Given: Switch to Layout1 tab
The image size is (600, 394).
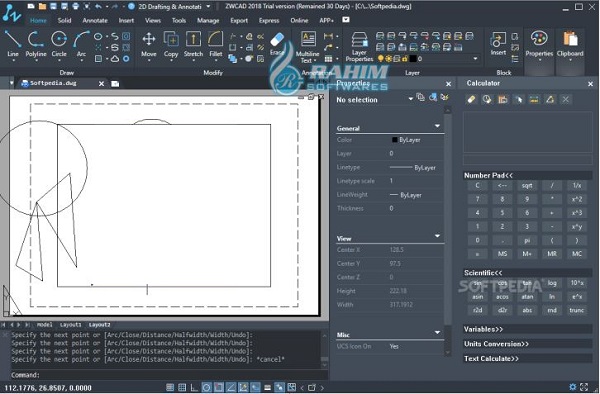Looking at the screenshot, I should 71,325.
